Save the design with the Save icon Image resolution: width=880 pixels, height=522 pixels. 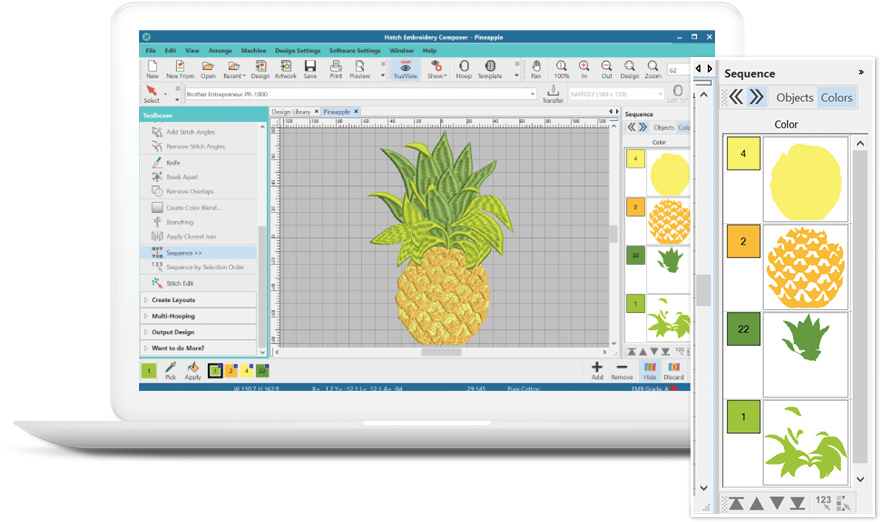310,70
